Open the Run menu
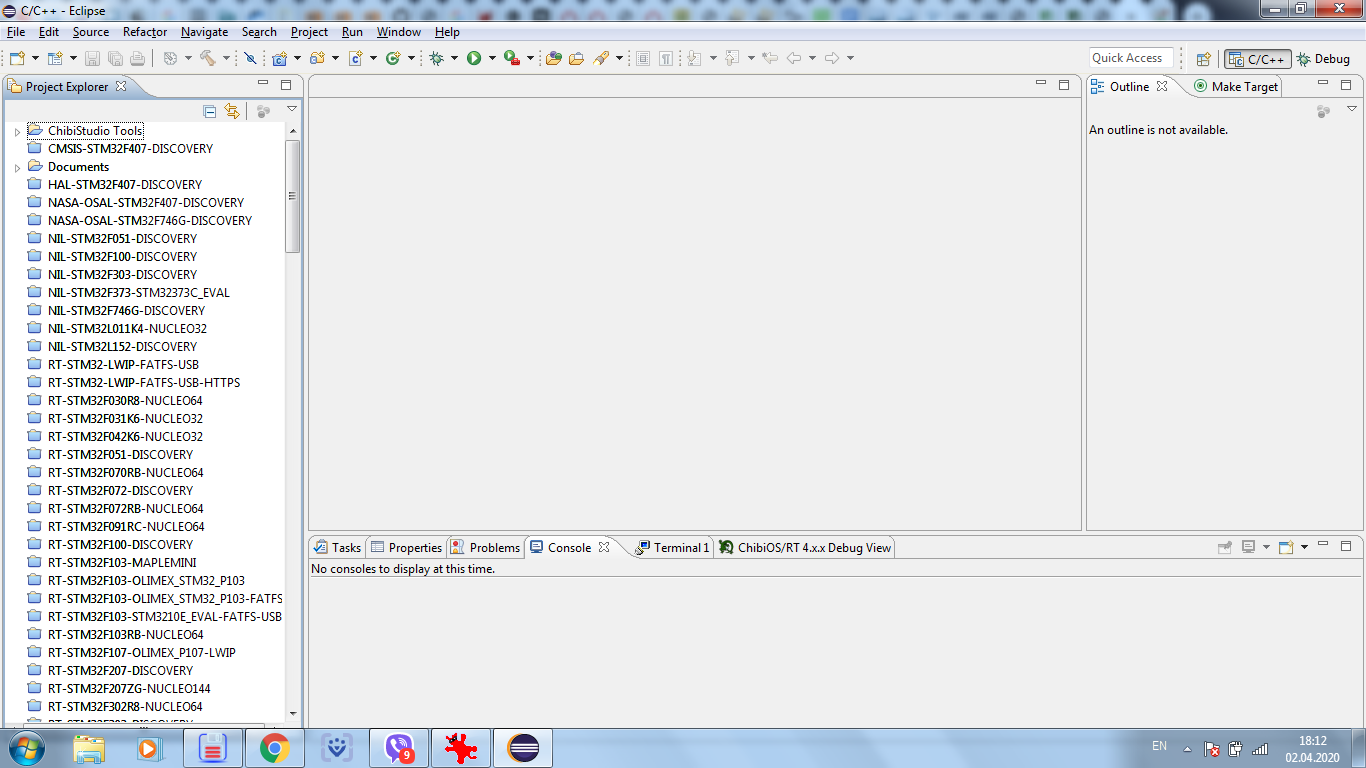The image size is (1366, 768). tap(352, 32)
